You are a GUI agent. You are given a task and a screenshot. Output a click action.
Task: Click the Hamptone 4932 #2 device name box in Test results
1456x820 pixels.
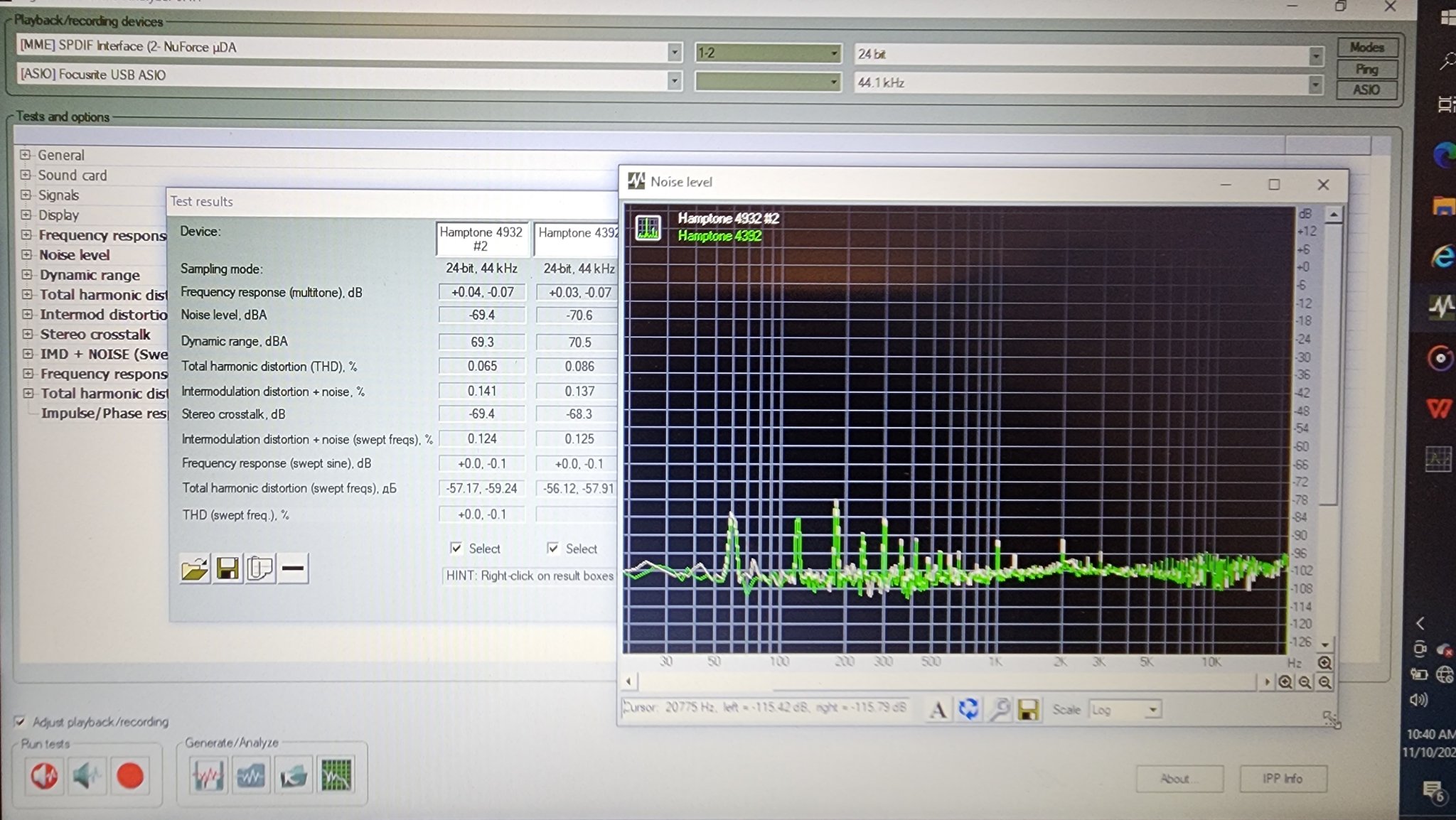pos(482,239)
